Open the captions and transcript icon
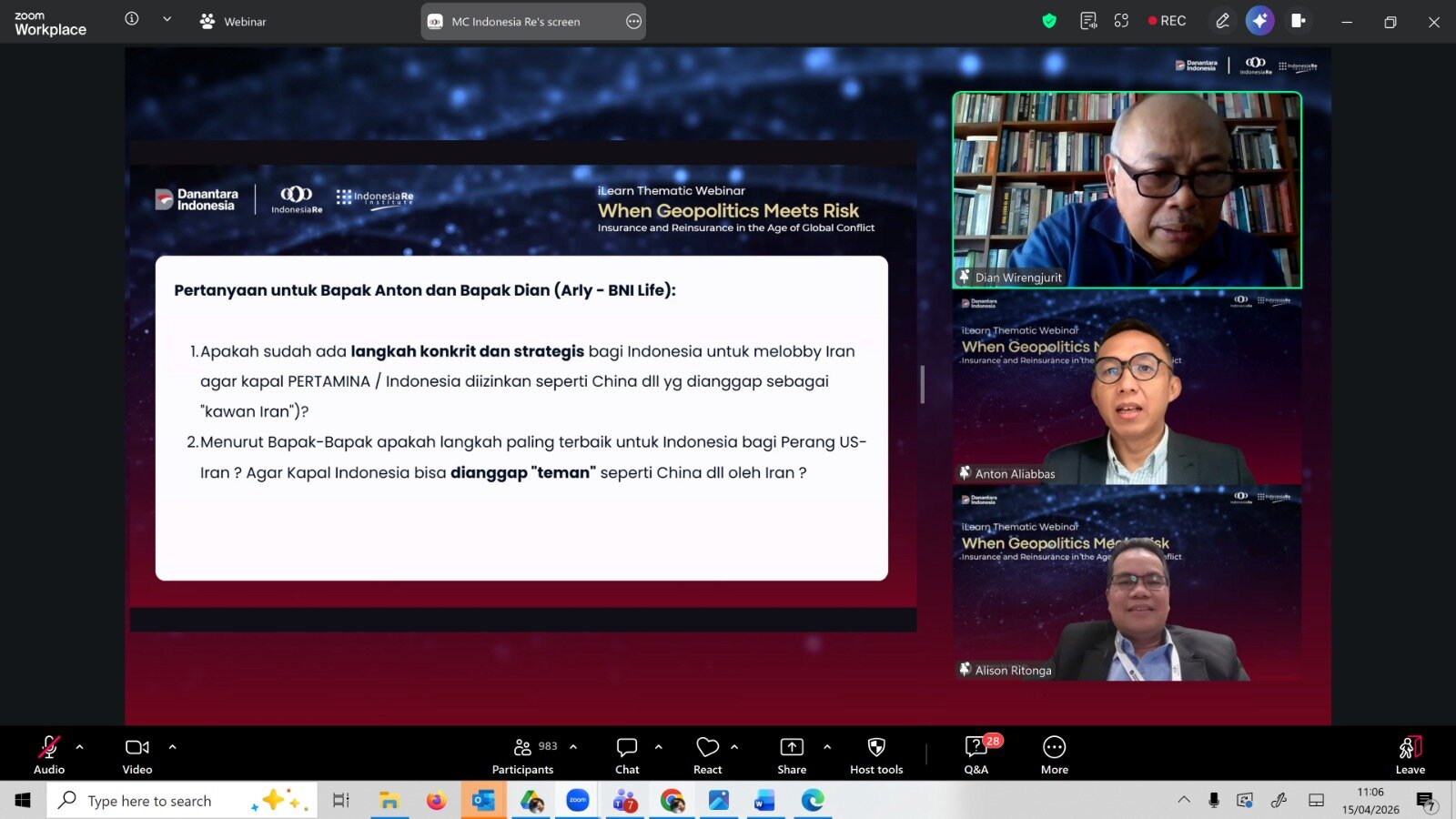The height and width of the screenshot is (819, 1456). pyautogui.click(x=1088, y=21)
